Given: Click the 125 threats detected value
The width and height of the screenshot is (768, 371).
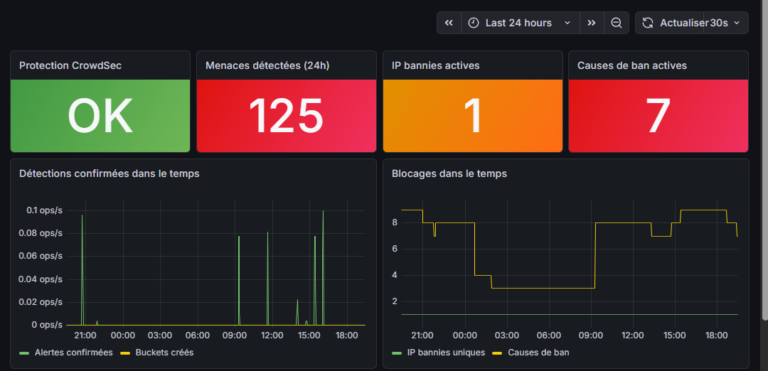Looking at the screenshot, I should pyautogui.click(x=286, y=116).
